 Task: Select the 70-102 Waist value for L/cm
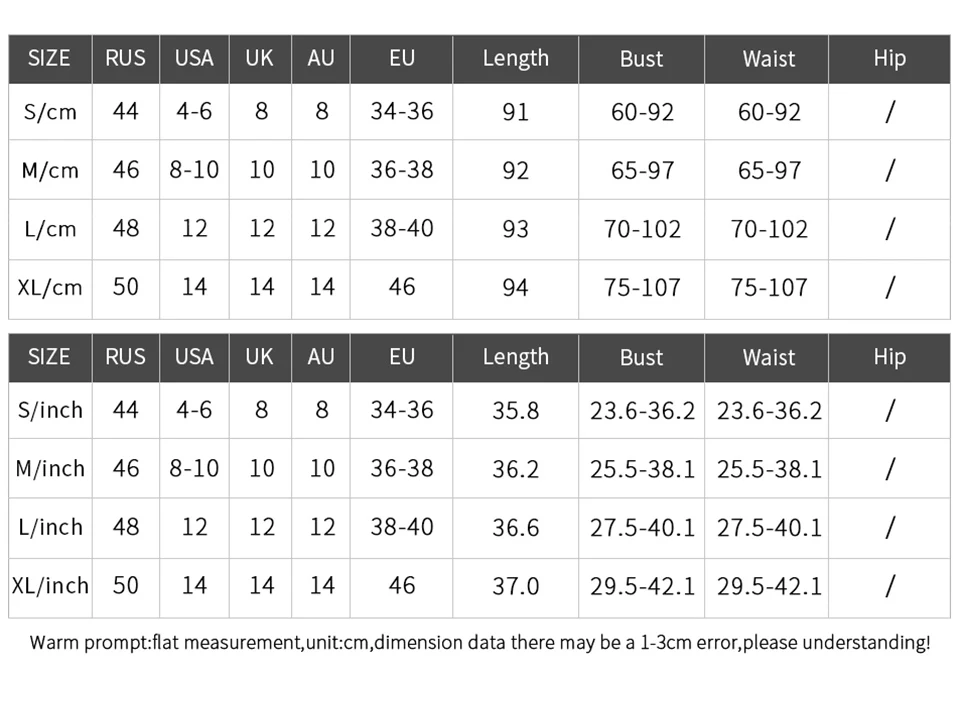[769, 230]
